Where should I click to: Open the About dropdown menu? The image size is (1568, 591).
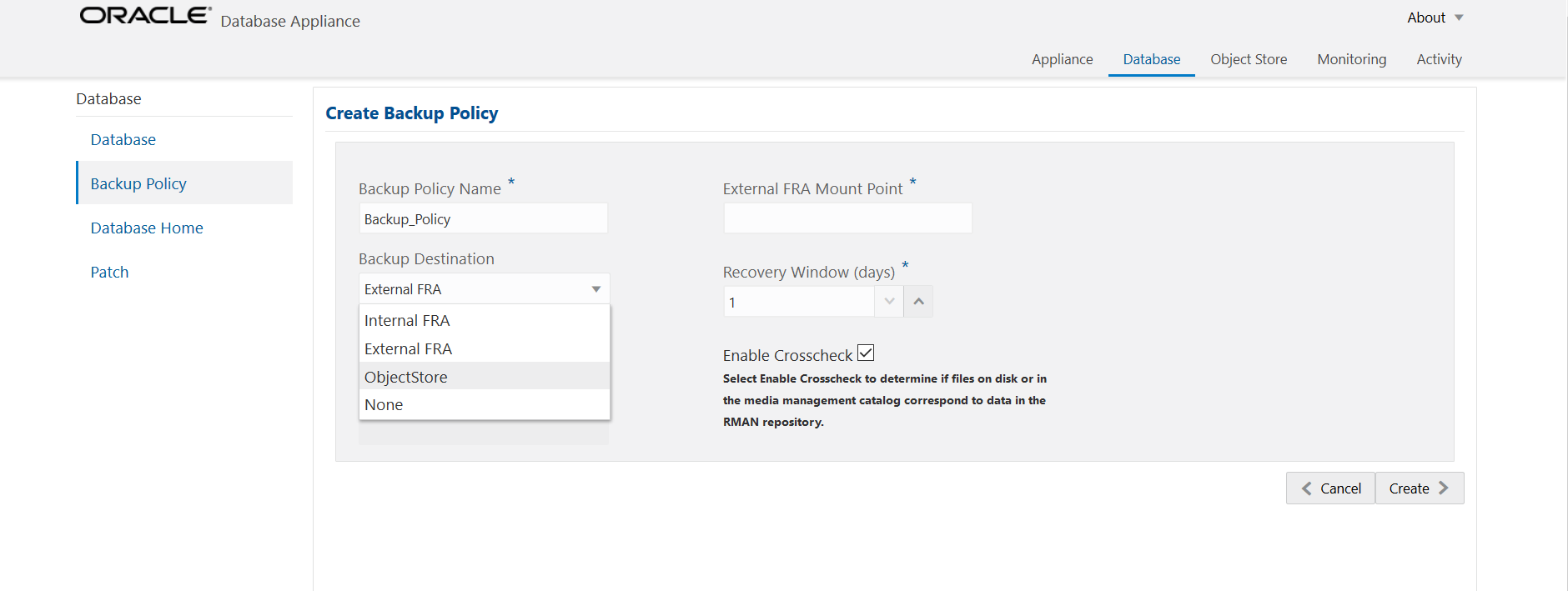pos(1435,18)
